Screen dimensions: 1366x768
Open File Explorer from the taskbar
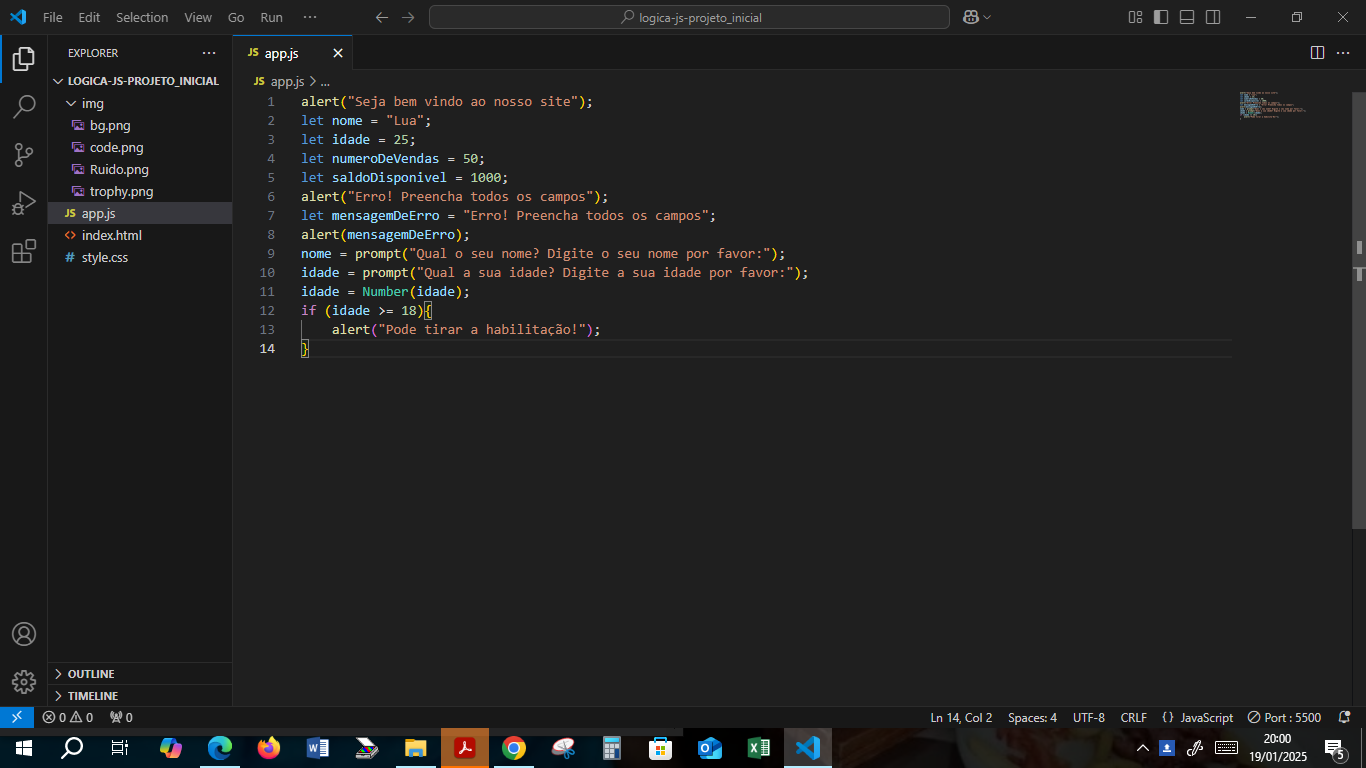pyautogui.click(x=416, y=748)
